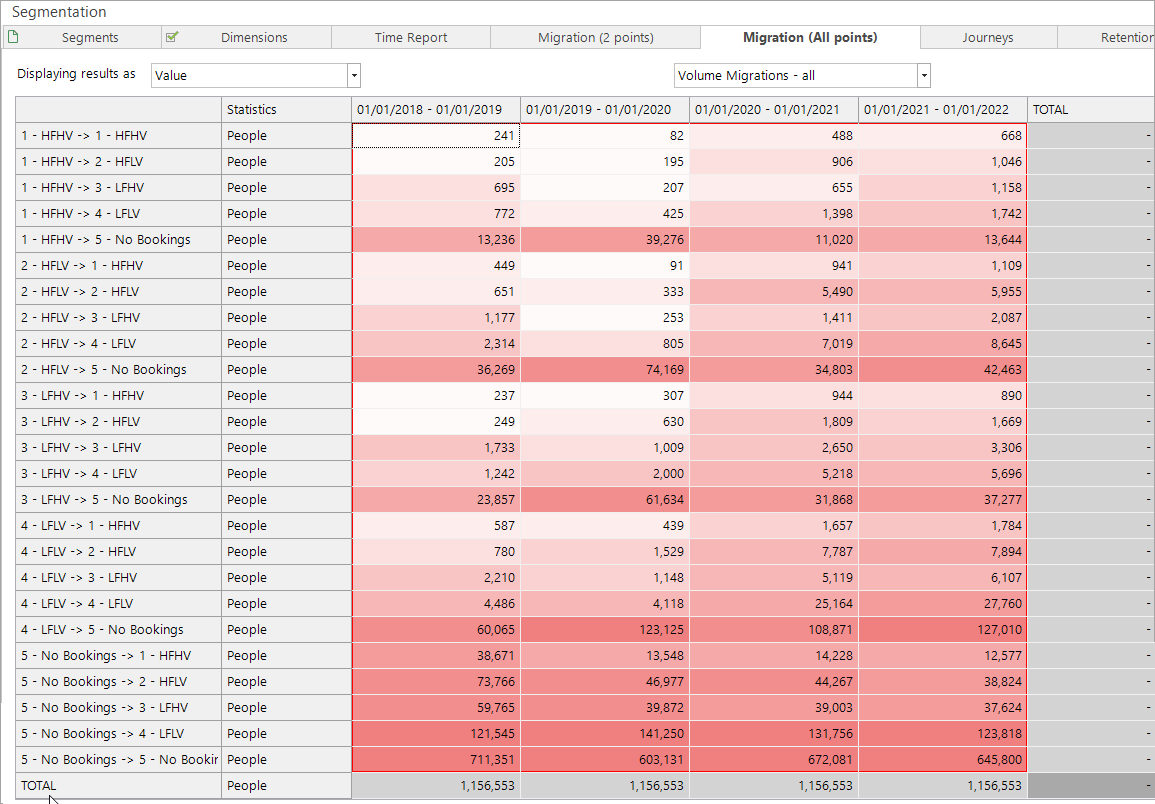Click the cell with value 39,276
1155x804 pixels.
[605, 240]
